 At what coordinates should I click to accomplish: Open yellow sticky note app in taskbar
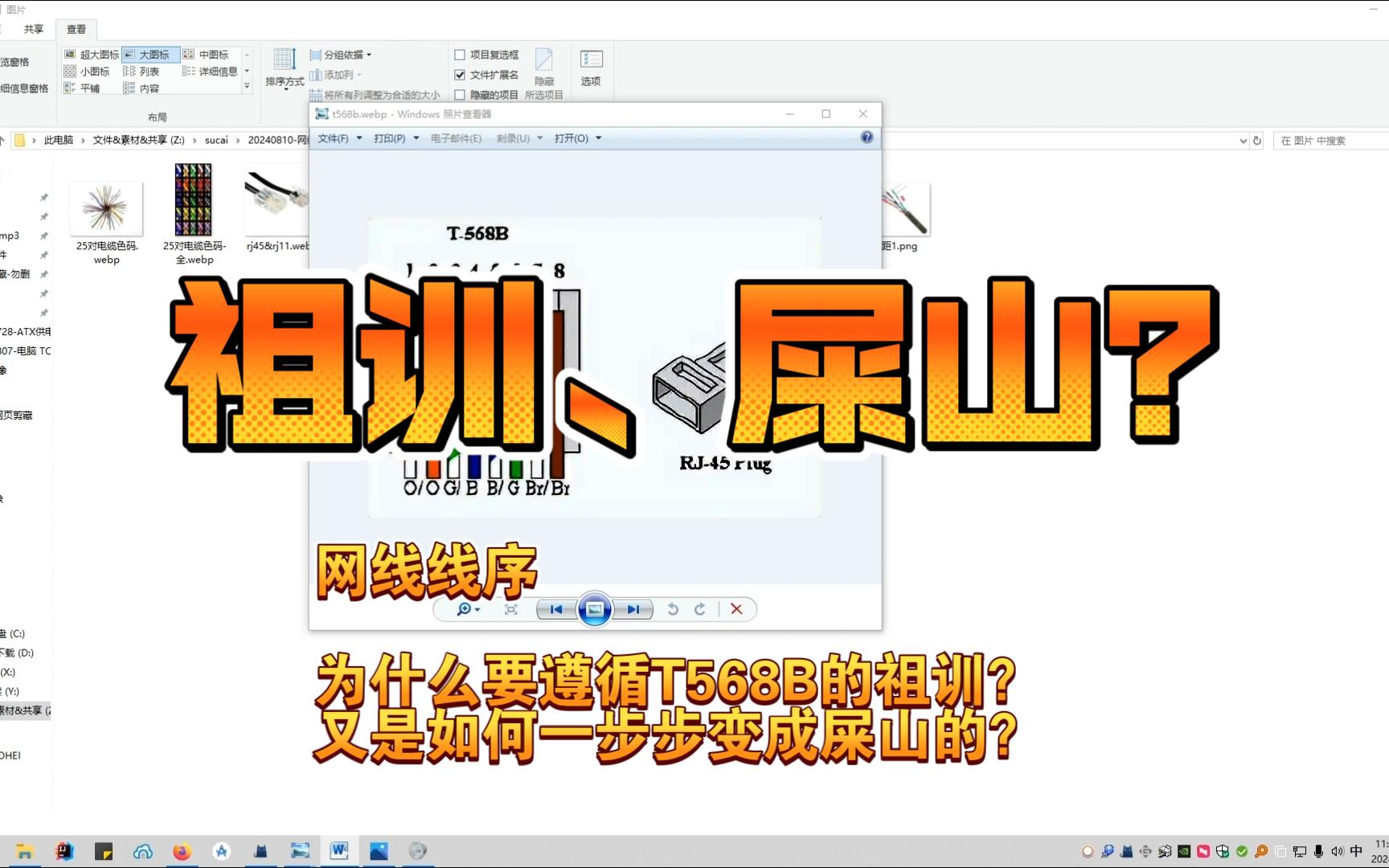tap(104, 852)
